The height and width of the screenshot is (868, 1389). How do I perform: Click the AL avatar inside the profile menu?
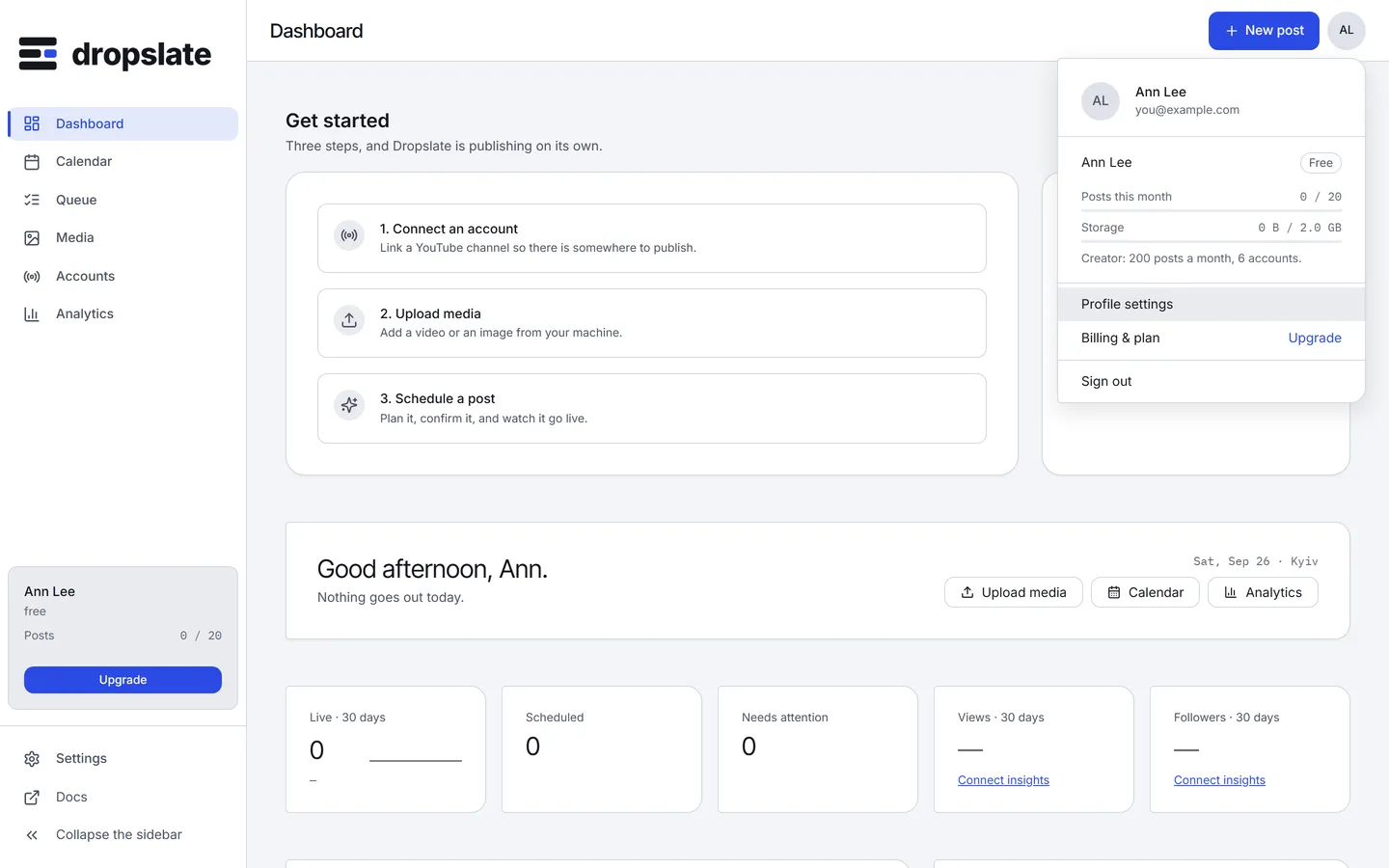pos(1101,101)
